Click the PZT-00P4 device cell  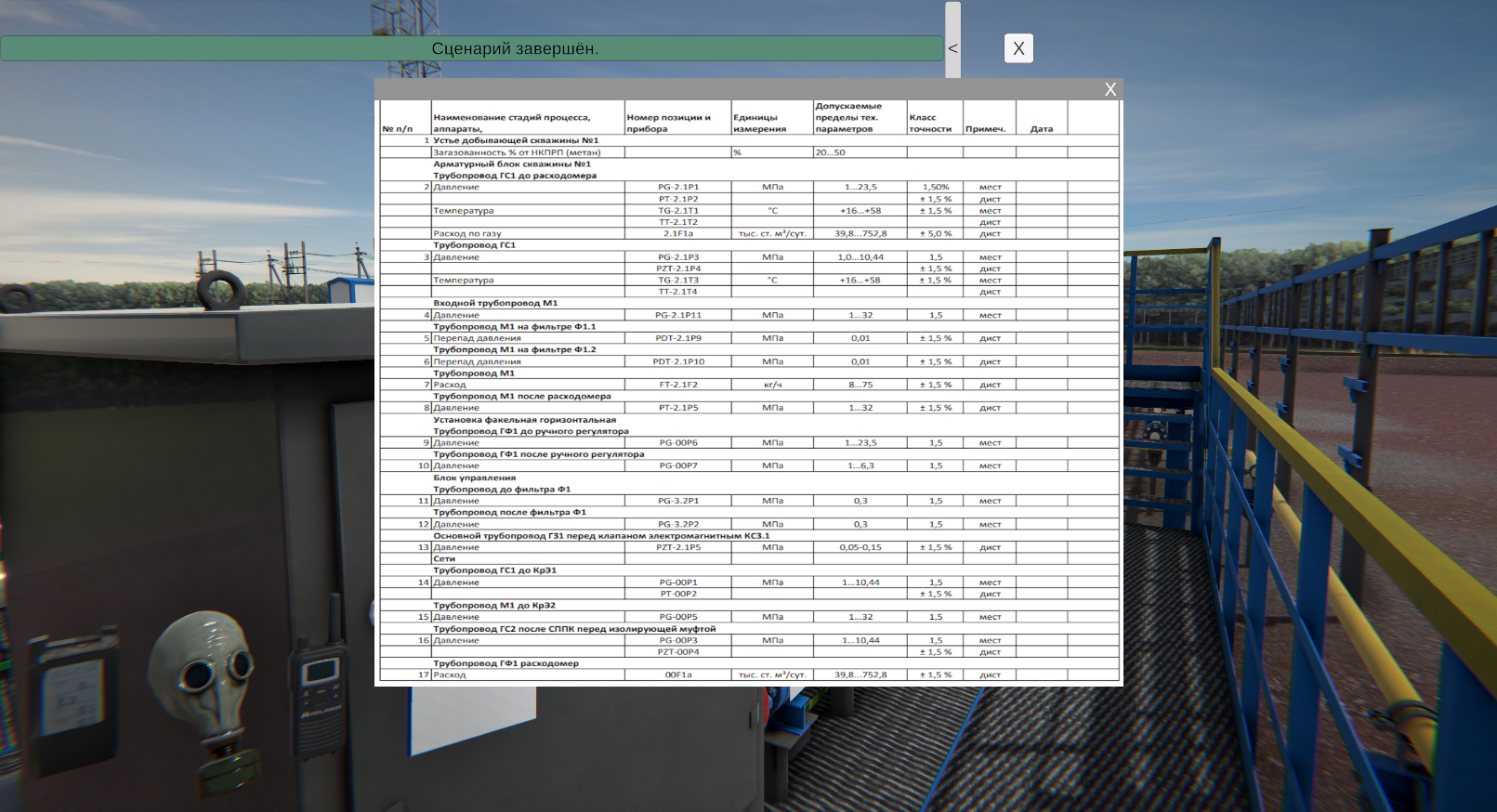678,651
